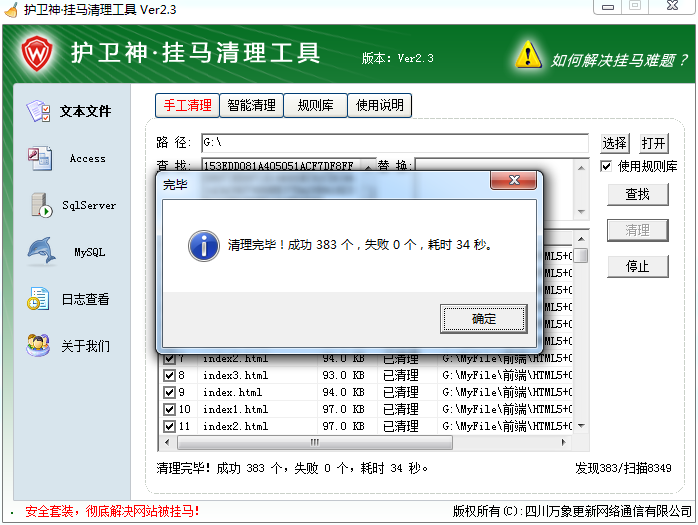Uncheck row 8 index3.html checkbox
The height and width of the screenshot is (525, 698).
click(169, 376)
